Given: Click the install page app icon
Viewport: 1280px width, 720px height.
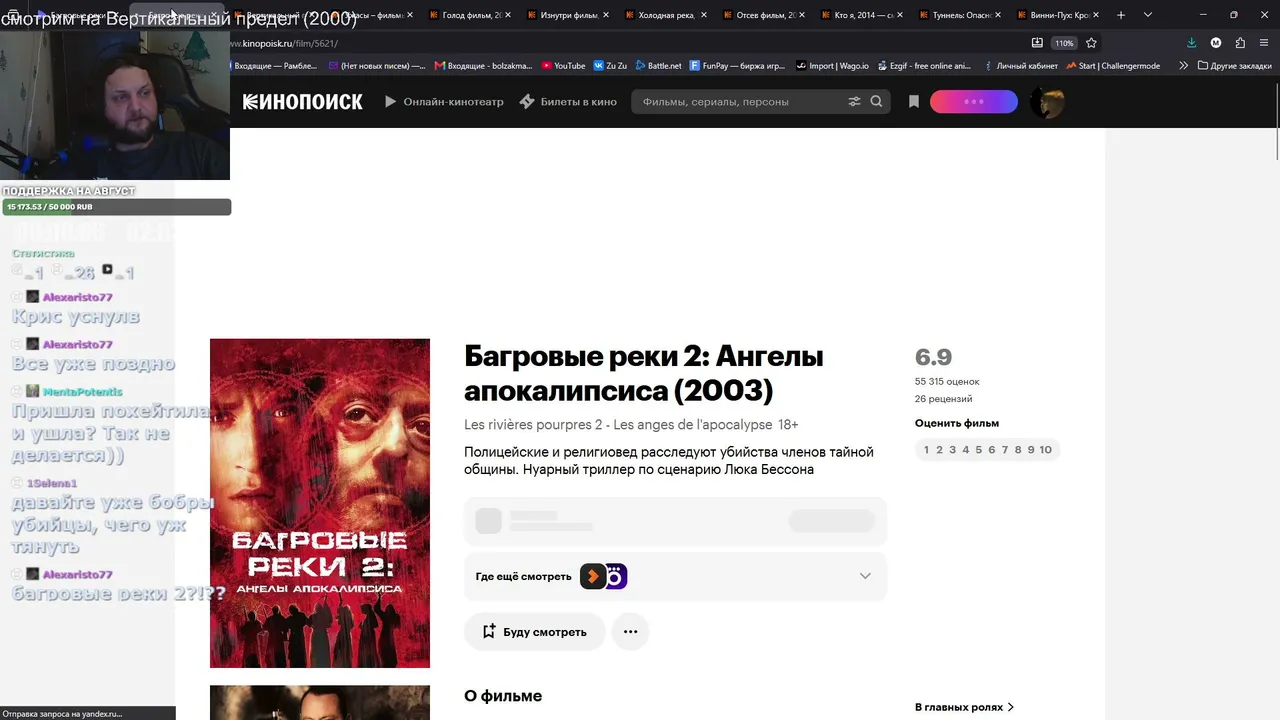Looking at the screenshot, I should [1037, 43].
